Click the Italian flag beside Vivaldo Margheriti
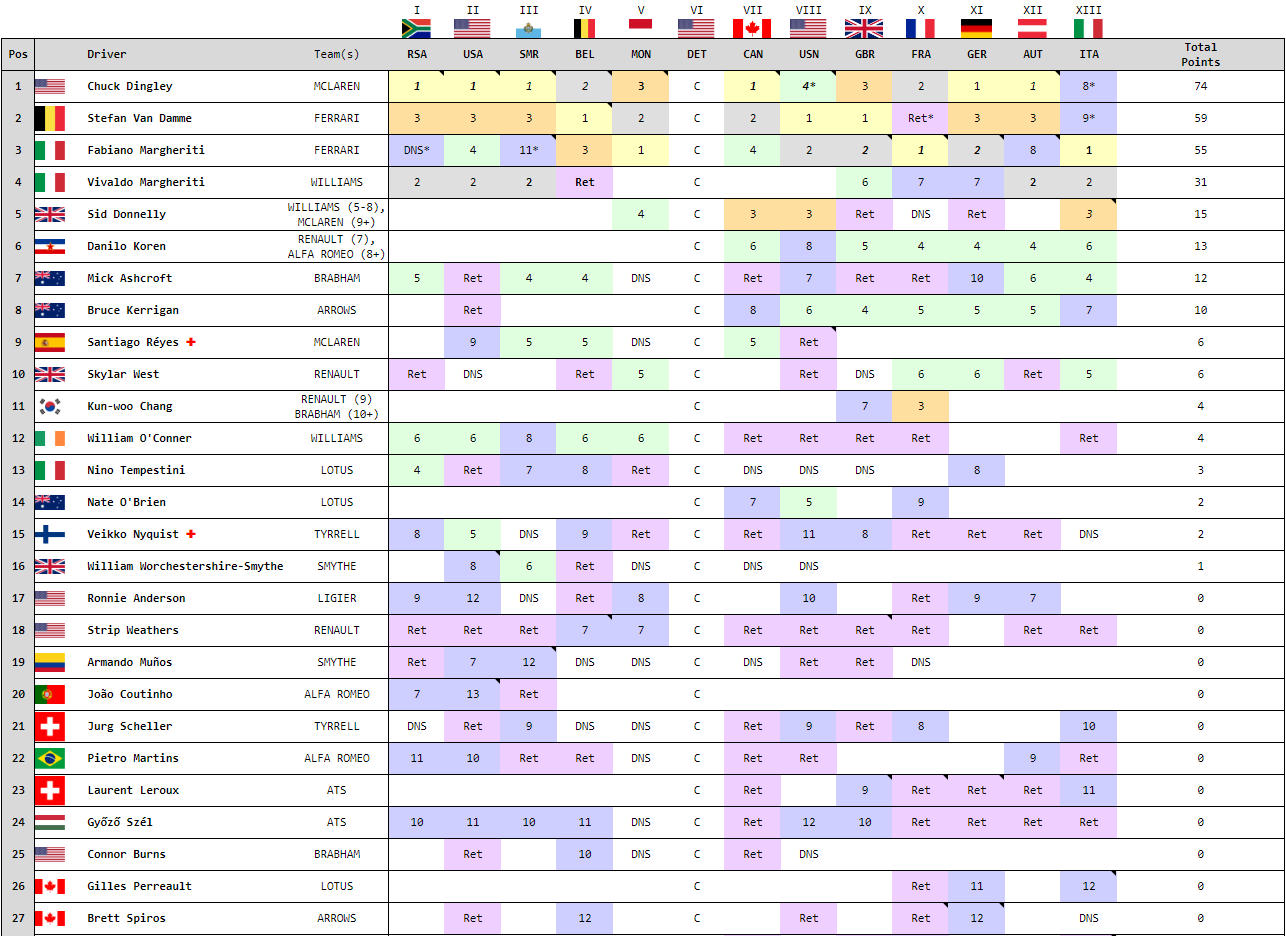Screen dimensions: 1286x936 click(50, 182)
